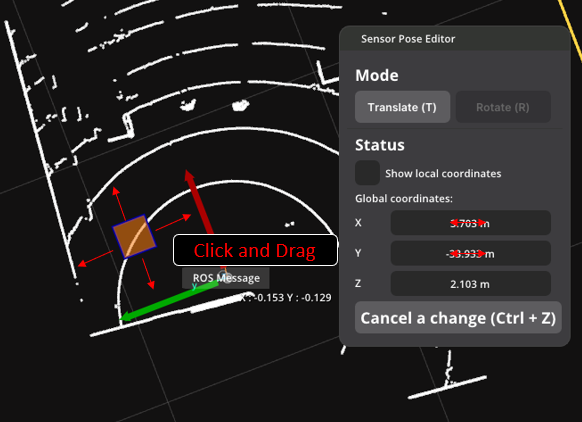
Task: Click the X Y coordinate readout text
Action: 285,298
